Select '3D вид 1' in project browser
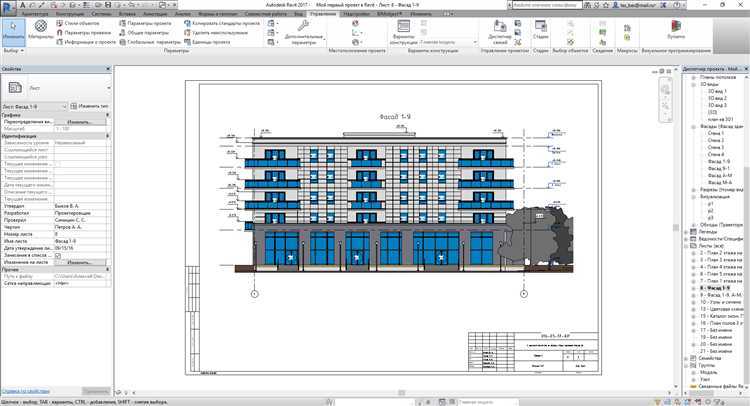 717,91
